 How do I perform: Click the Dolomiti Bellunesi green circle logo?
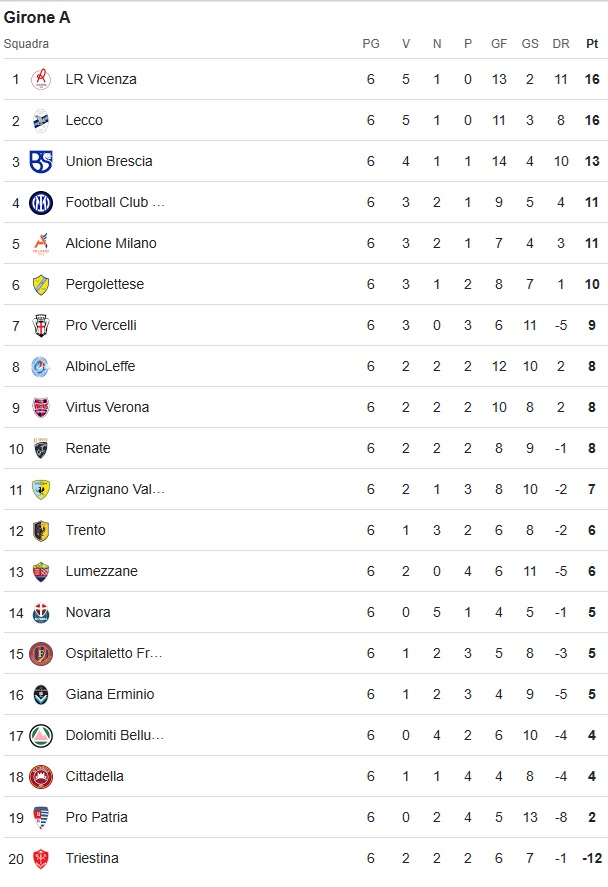coord(41,735)
